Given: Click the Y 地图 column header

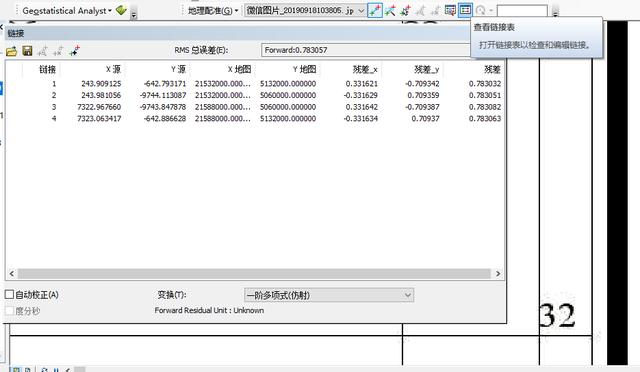Looking at the screenshot, I should click(x=288, y=69).
